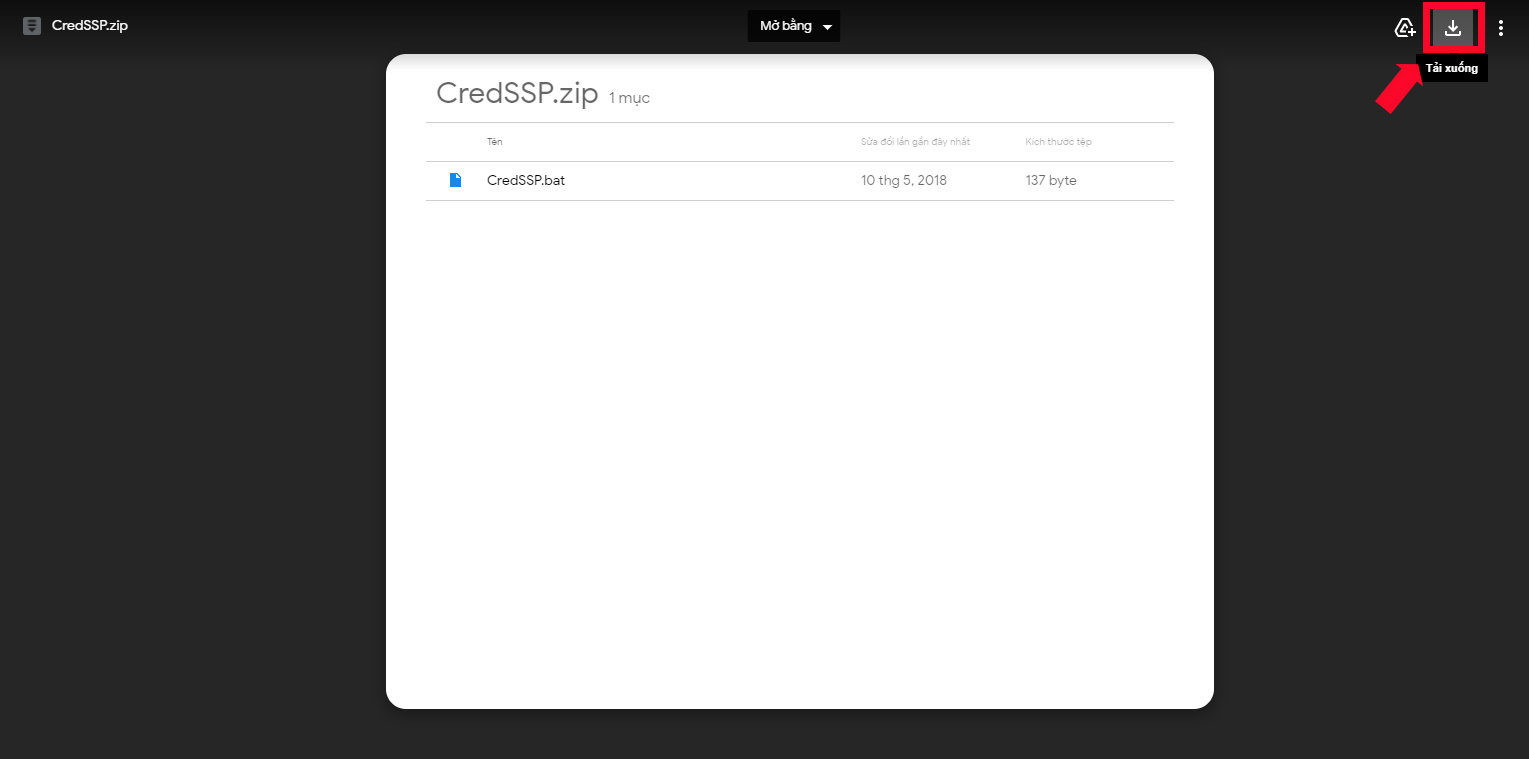This screenshot has height=759, width=1529.
Task: Click the date "10 thg 5, 2018"
Action: click(x=904, y=181)
